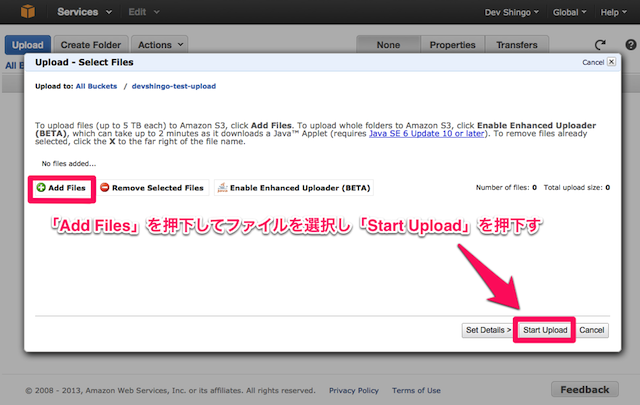Open the Privacy Policy link

(354, 390)
